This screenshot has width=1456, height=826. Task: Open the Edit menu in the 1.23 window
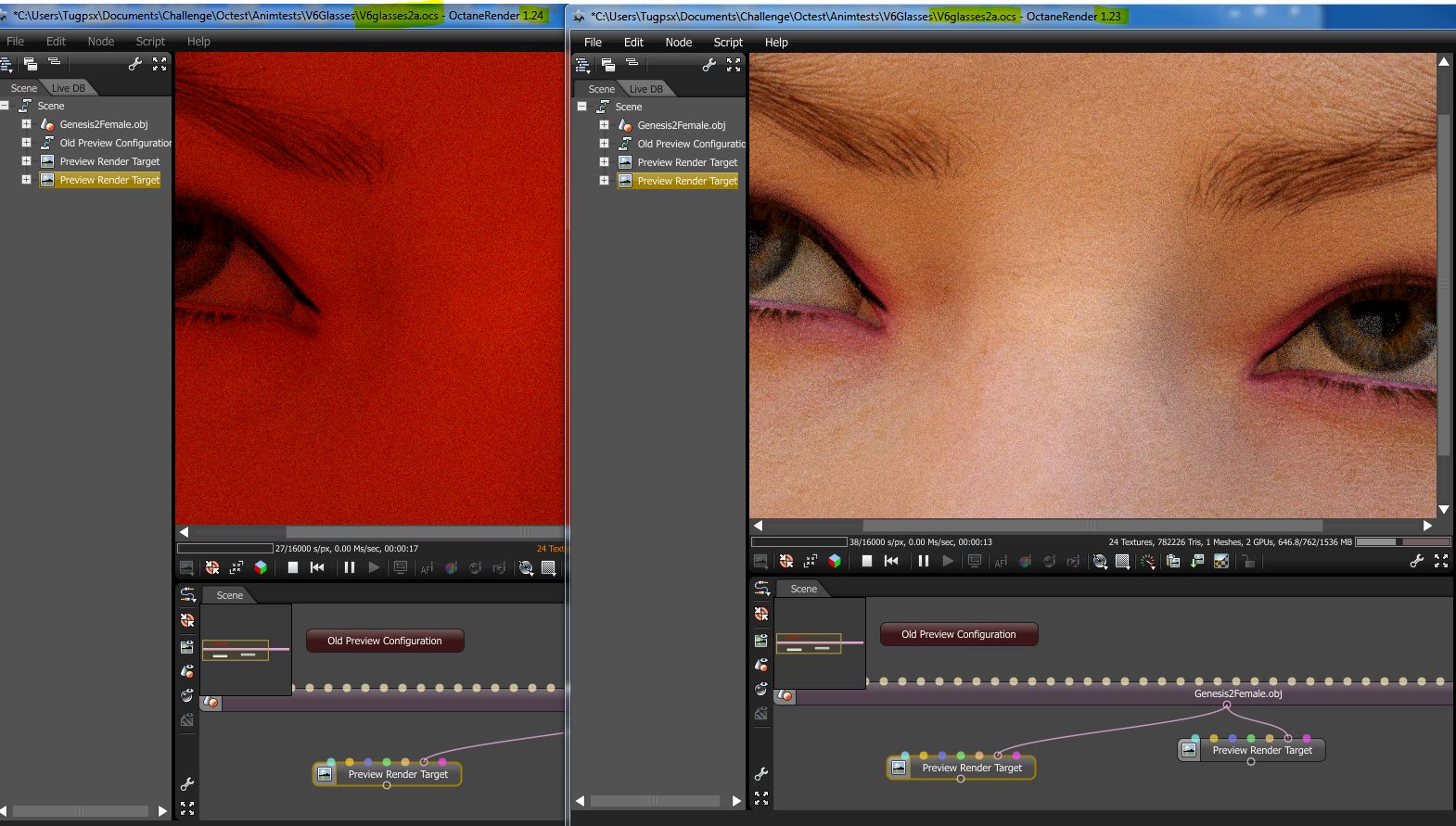tap(633, 42)
